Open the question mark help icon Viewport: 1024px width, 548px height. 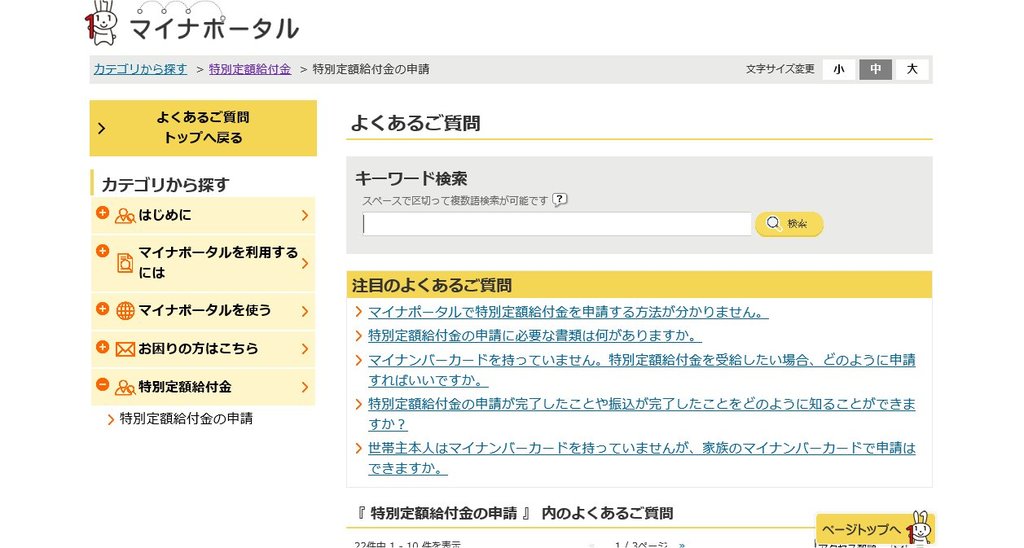click(x=560, y=200)
